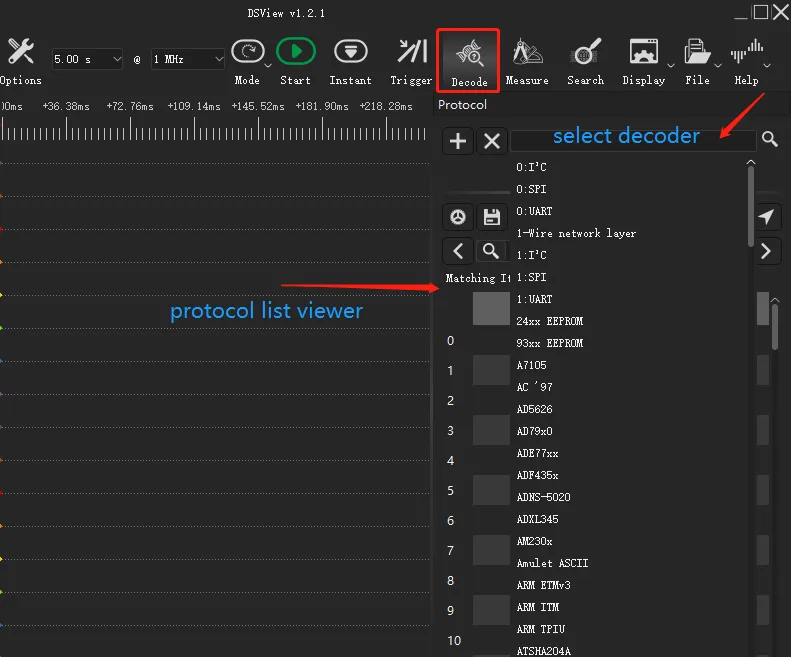The width and height of the screenshot is (791, 657).
Task: Click the Instant capture icon
Action: coord(351,51)
